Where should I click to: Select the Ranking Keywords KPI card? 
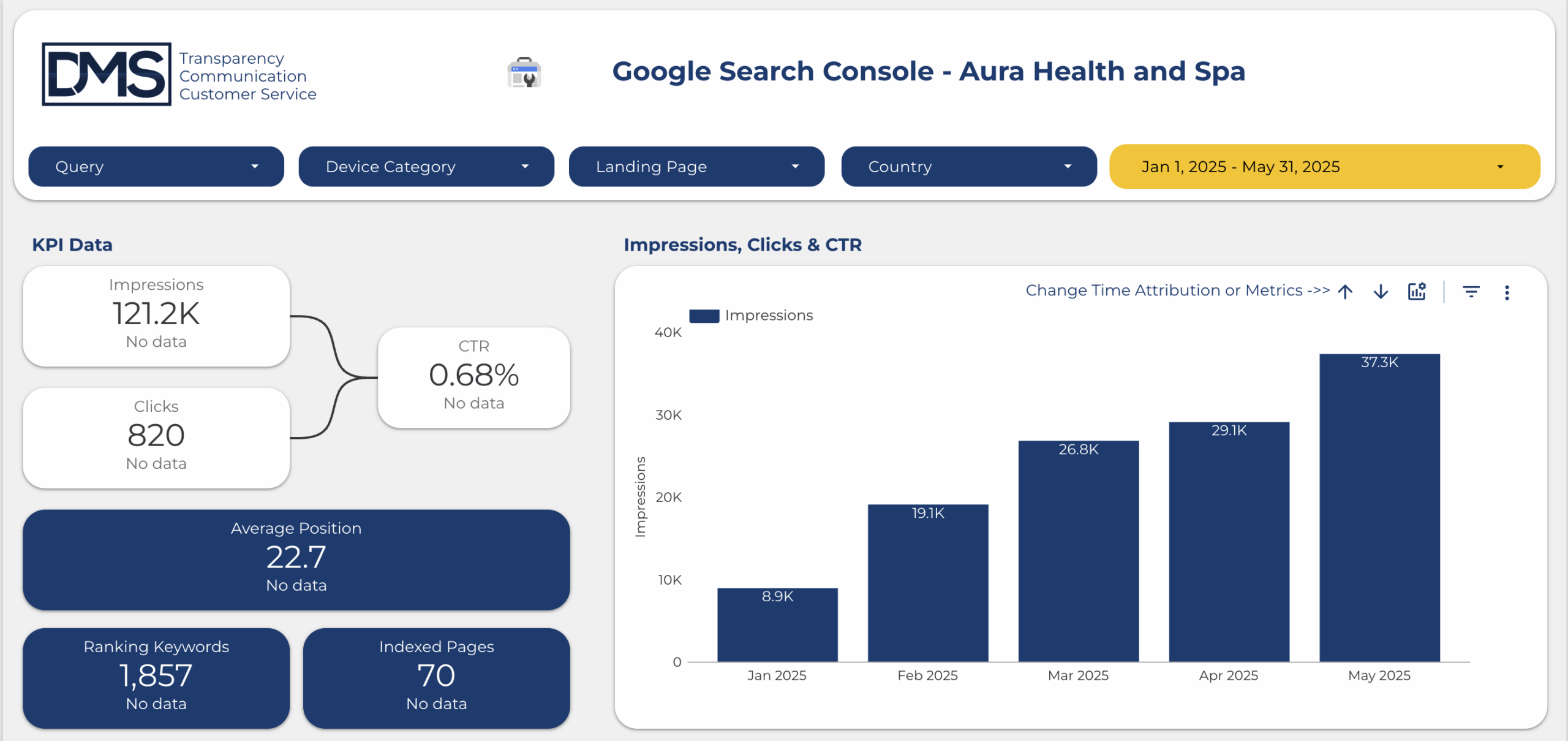[x=156, y=678]
